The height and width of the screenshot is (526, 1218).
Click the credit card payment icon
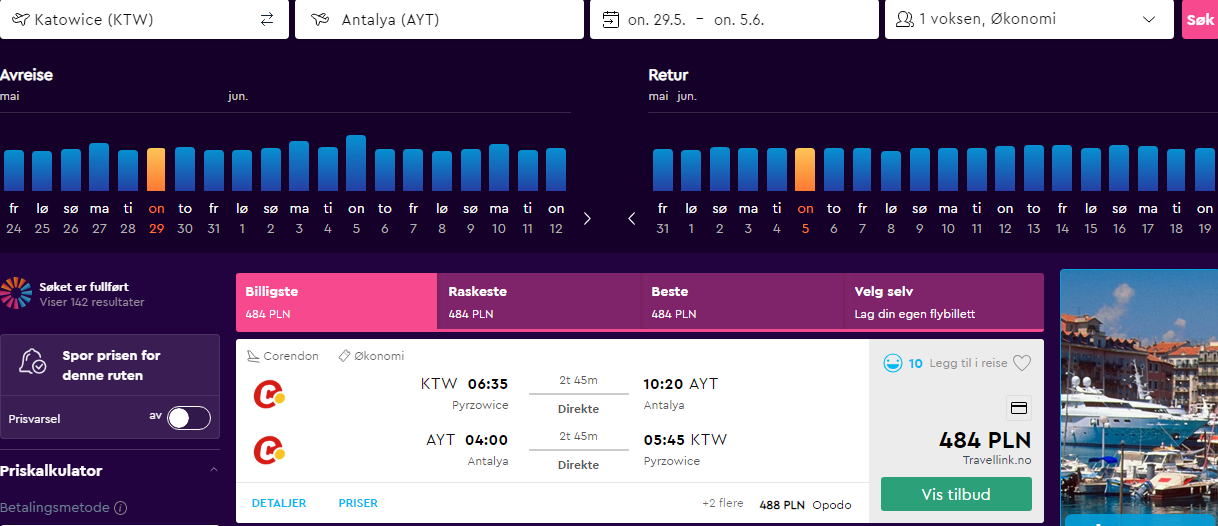tap(1019, 407)
